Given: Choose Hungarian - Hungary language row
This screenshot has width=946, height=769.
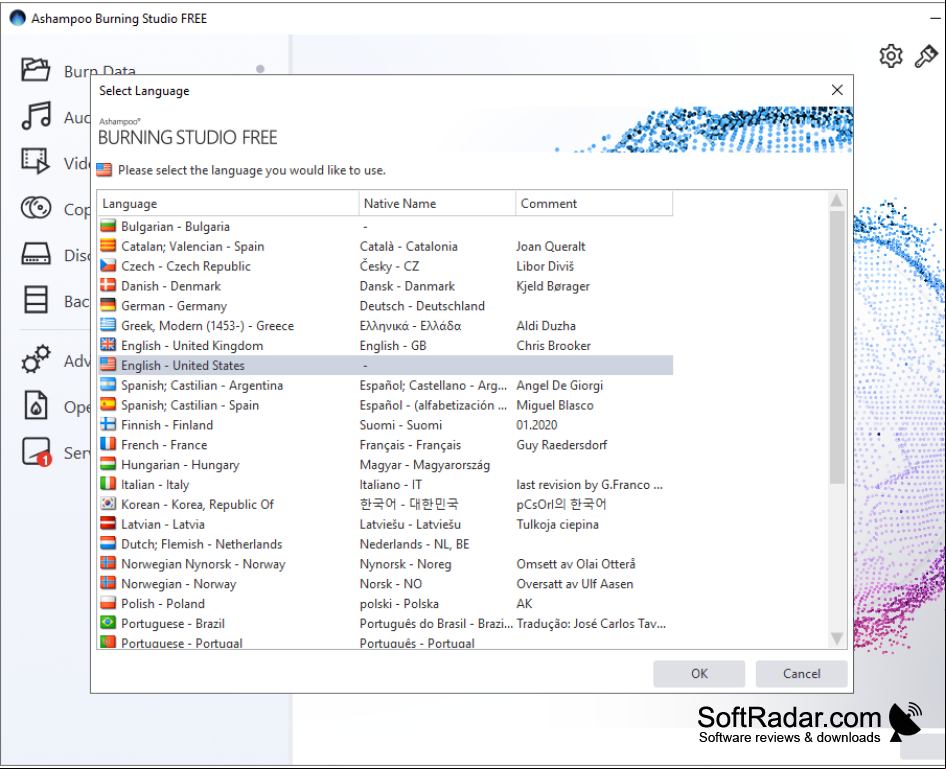Looking at the screenshot, I should (x=385, y=465).
